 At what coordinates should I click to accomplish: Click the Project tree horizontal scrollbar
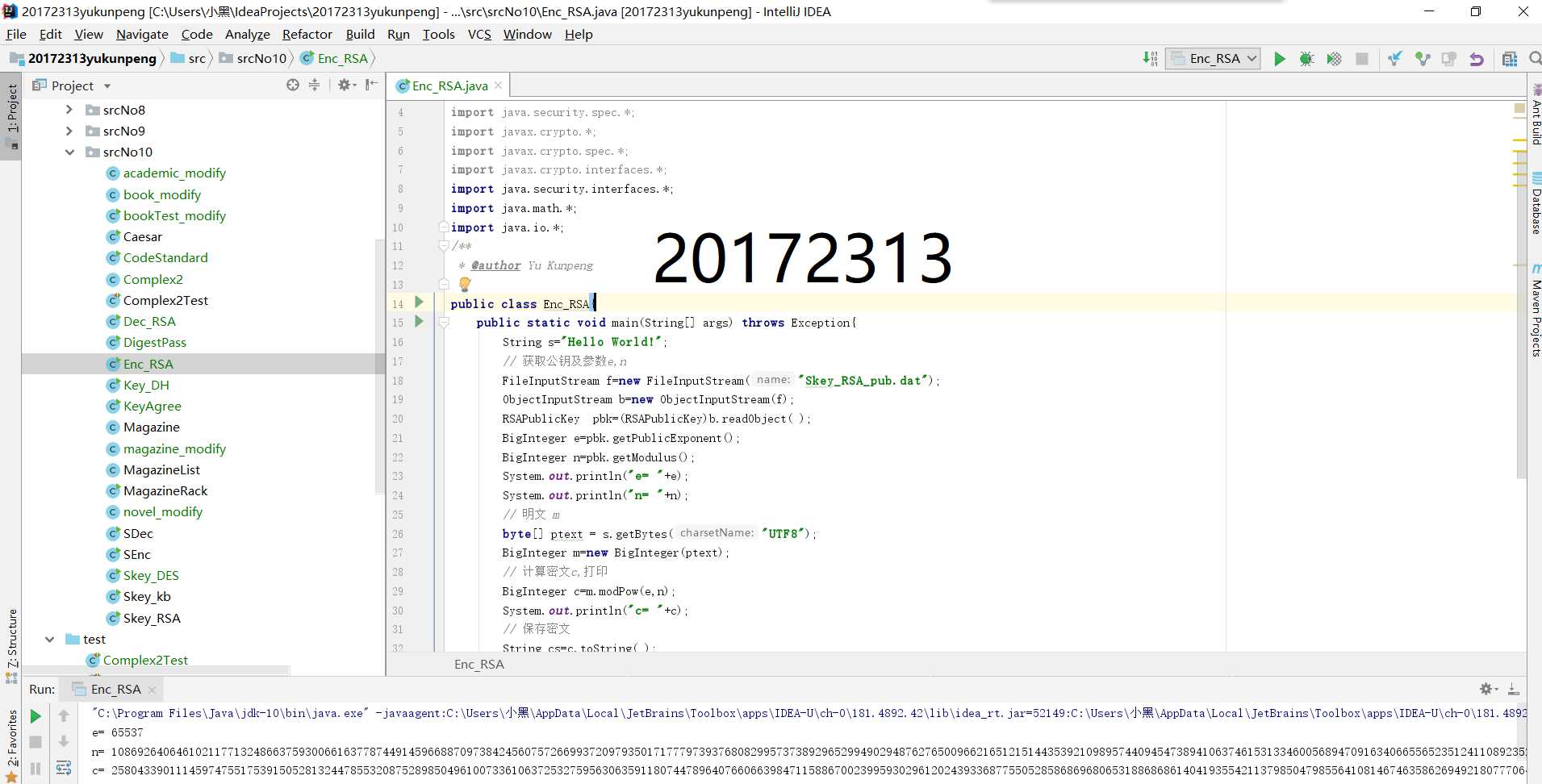point(157,670)
